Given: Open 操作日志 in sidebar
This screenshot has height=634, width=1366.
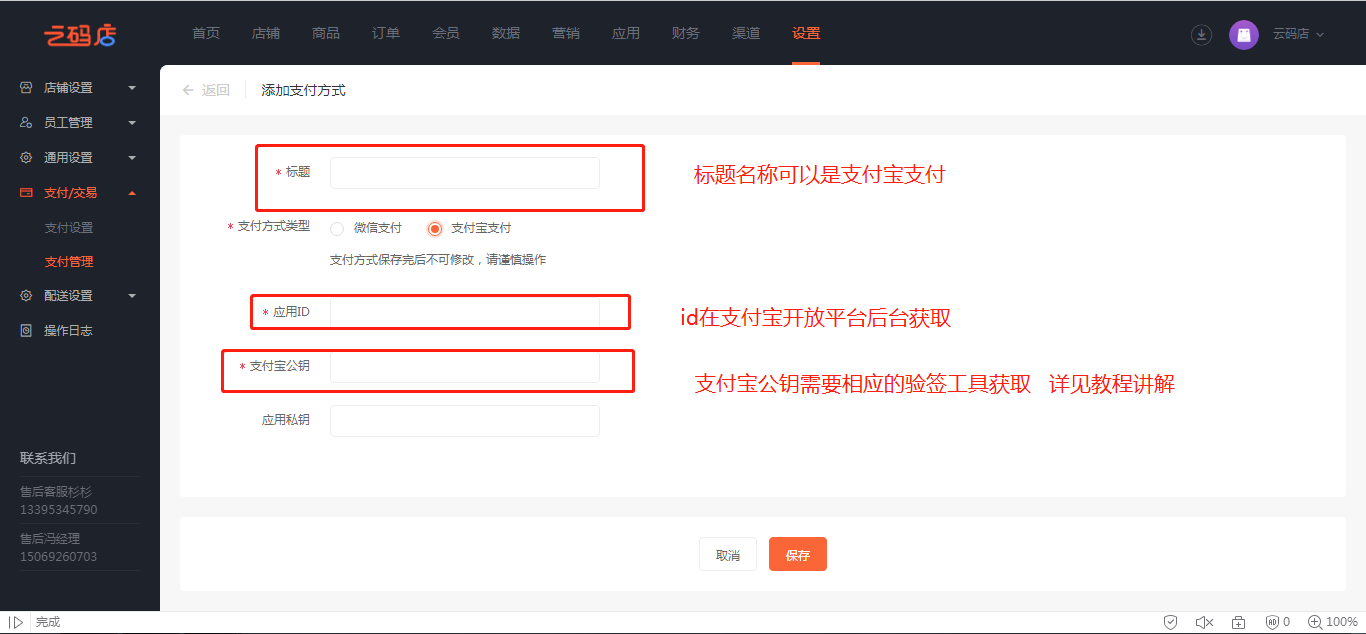Looking at the screenshot, I should [68, 331].
